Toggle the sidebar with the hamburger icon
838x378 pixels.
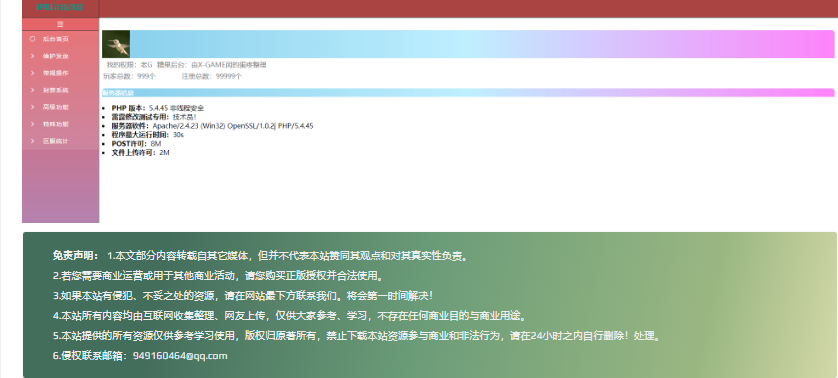[60, 24]
